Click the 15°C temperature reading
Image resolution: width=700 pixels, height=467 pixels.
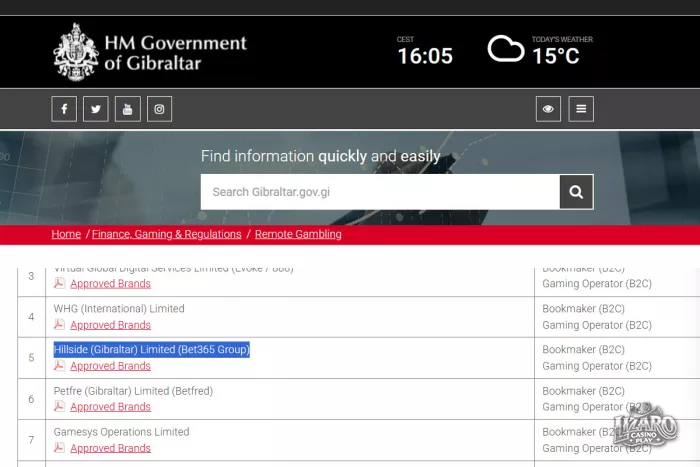click(556, 56)
